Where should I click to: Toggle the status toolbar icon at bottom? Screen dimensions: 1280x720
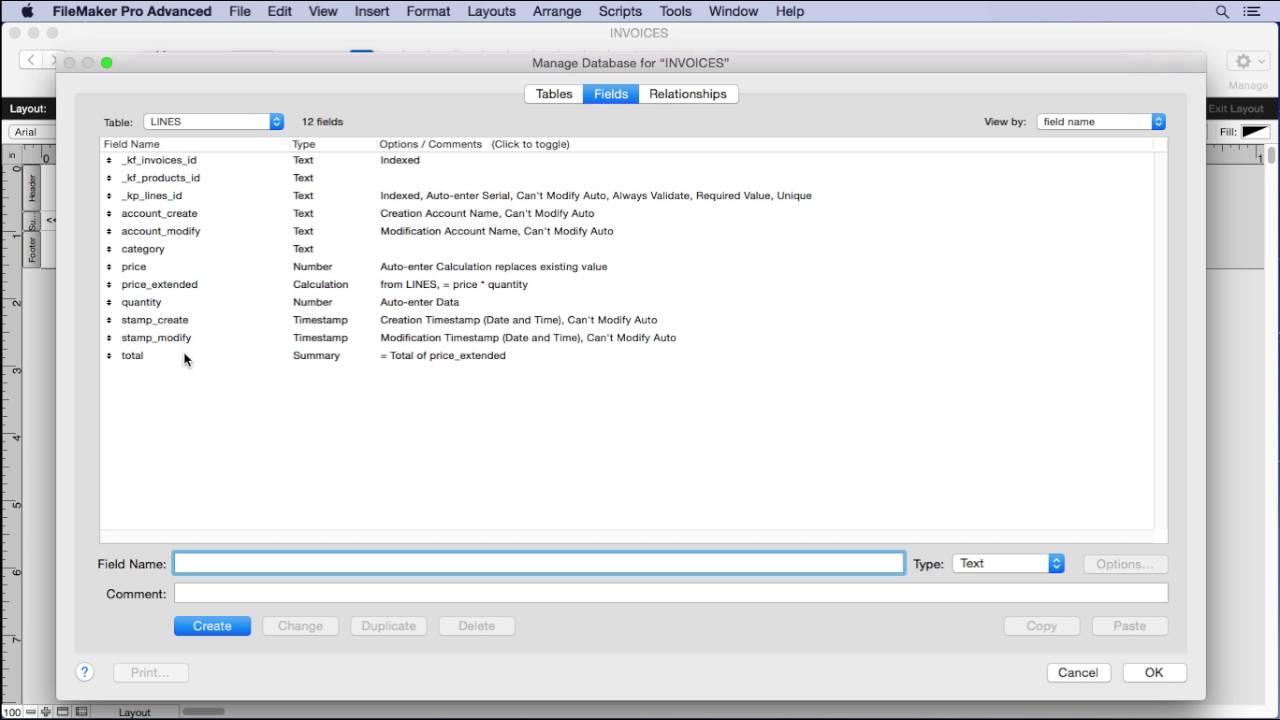[62, 712]
